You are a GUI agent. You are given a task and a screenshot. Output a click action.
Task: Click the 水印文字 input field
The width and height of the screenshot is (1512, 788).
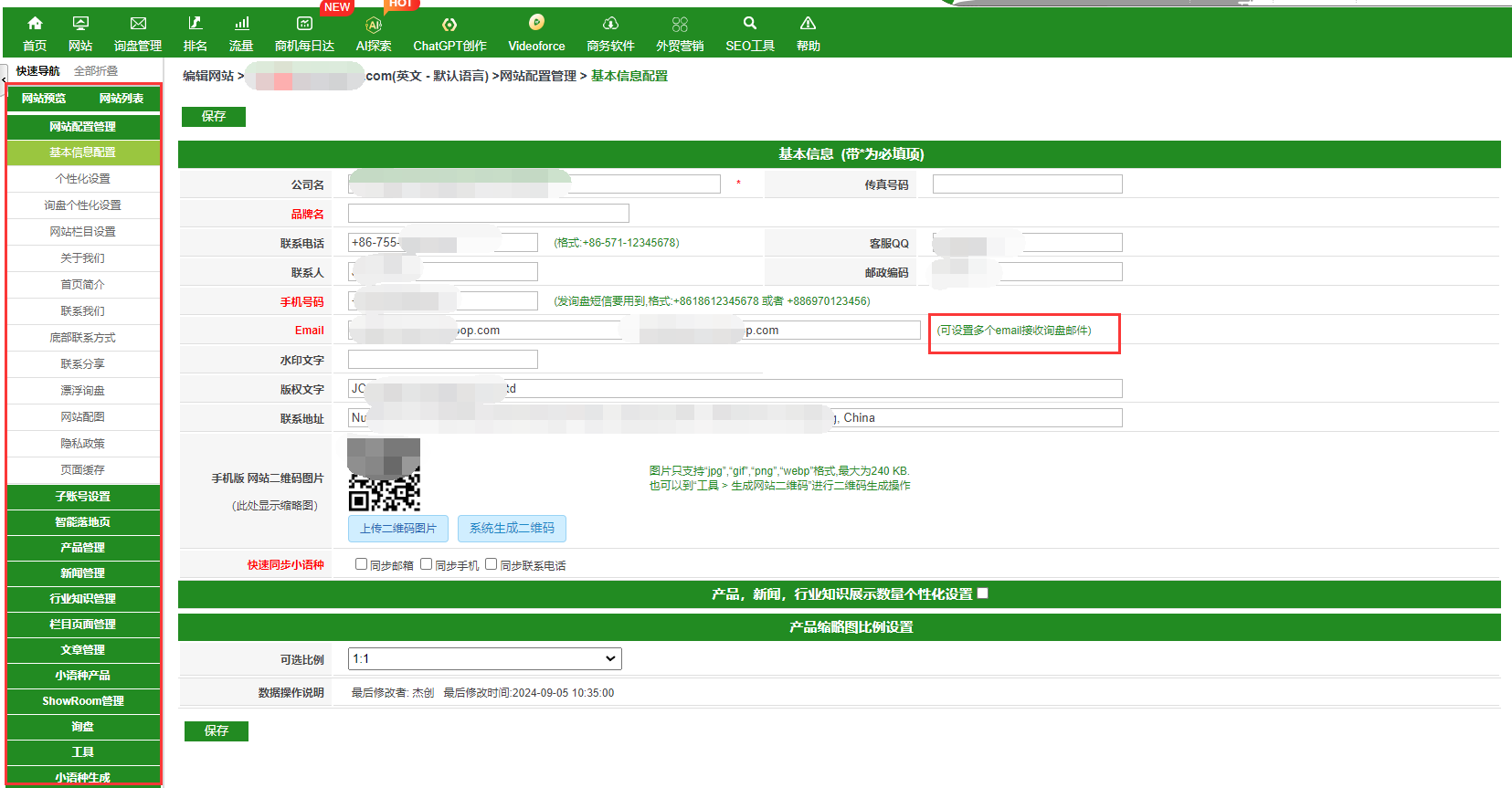[443, 360]
